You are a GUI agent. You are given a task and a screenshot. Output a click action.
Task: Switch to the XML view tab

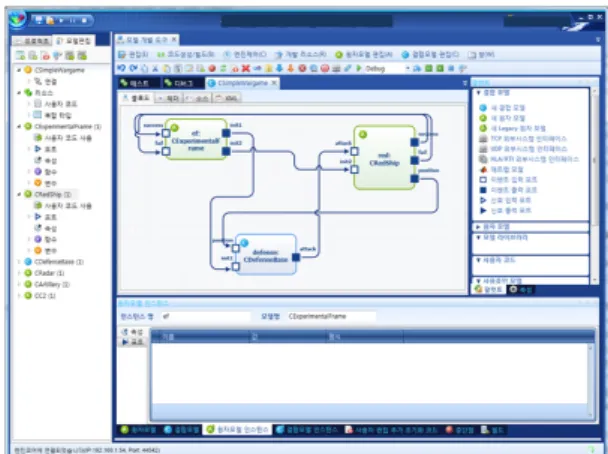(x=227, y=98)
